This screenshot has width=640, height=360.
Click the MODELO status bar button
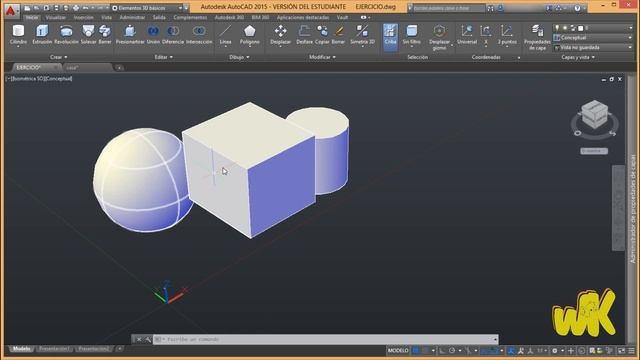point(398,351)
